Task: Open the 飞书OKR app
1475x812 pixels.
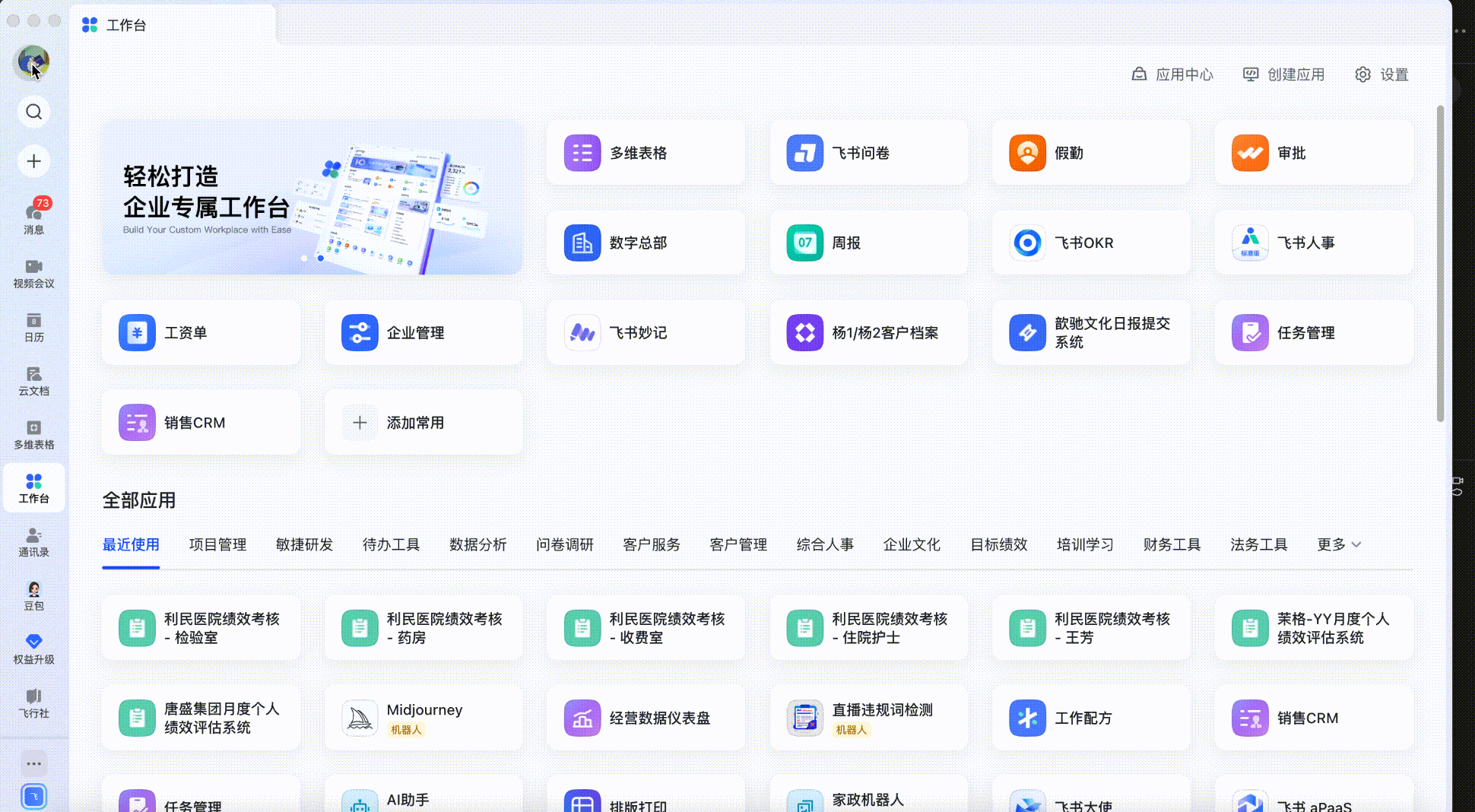Action: pos(1091,243)
